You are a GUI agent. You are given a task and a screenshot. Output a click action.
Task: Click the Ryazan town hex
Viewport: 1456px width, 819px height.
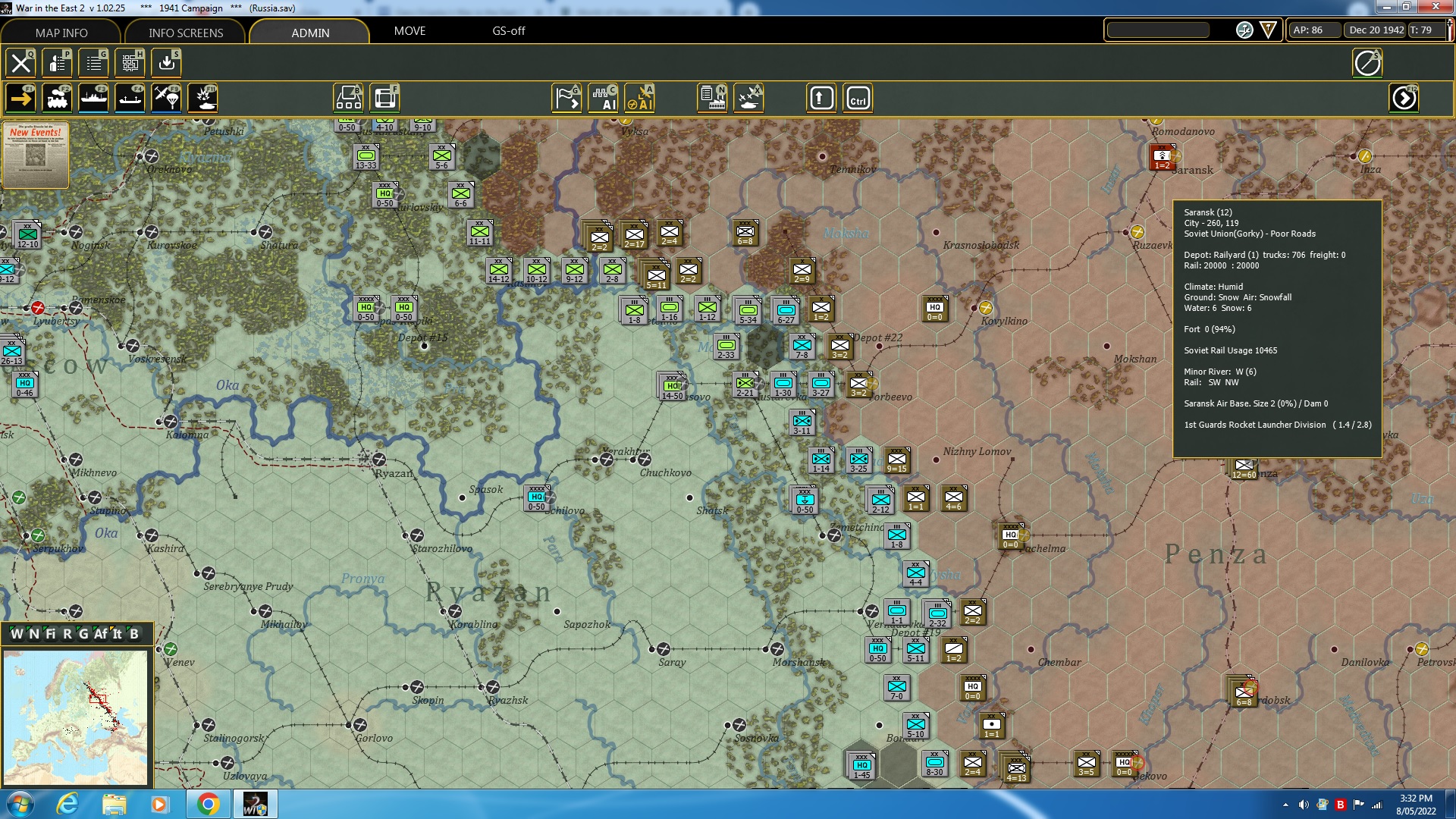point(379,460)
